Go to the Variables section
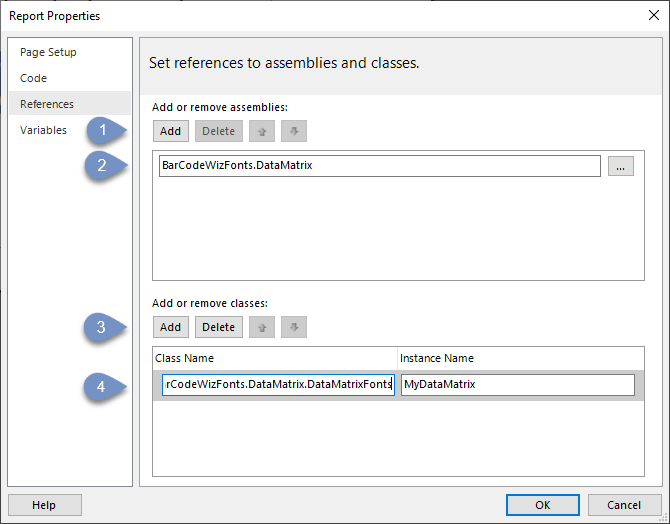The image size is (670, 524). click(x=43, y=130)
